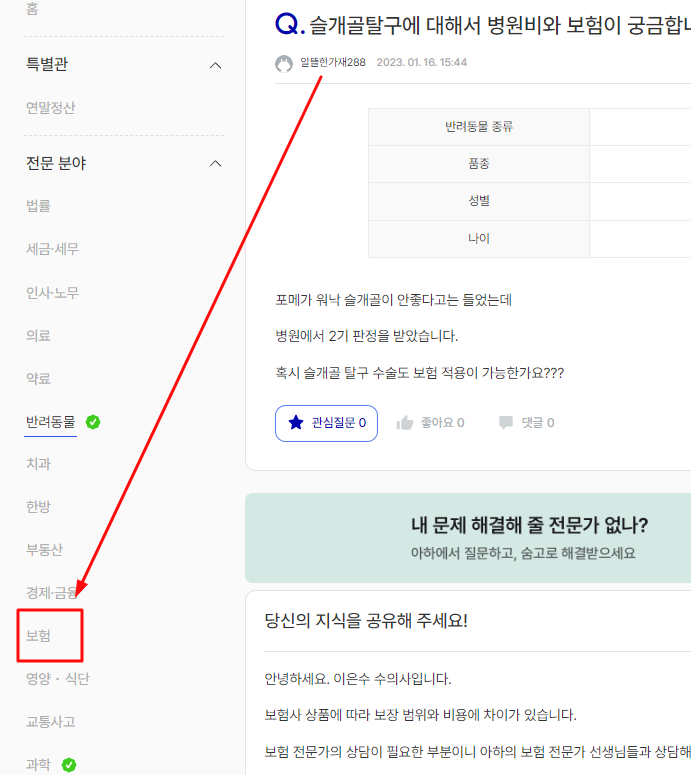Collapse the 전문 분야 section chevron
The height and width of the screenshot is (775, 691).
(215, 163)
